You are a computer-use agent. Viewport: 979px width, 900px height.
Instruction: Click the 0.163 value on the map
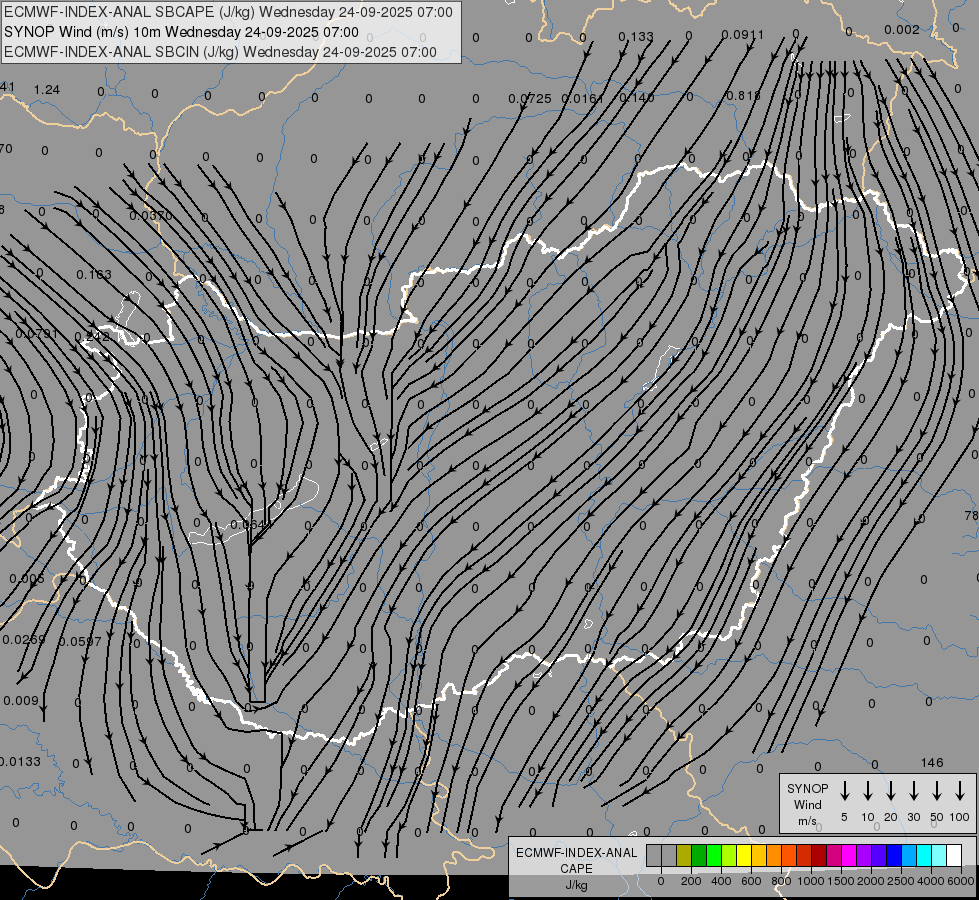click(94, 275)
